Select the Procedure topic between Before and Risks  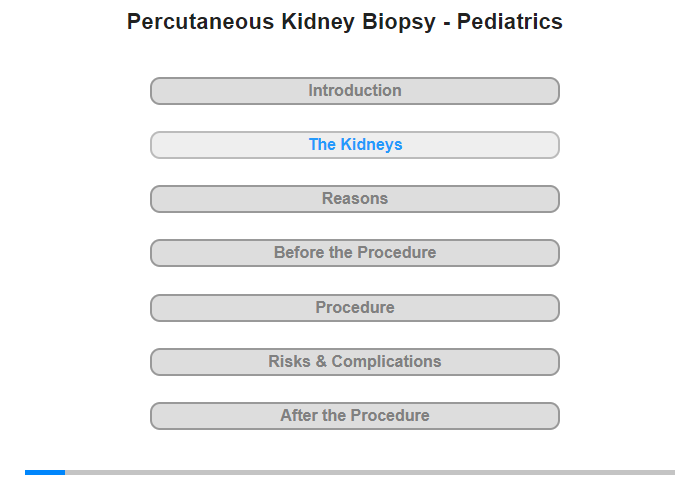click(355, 308)
